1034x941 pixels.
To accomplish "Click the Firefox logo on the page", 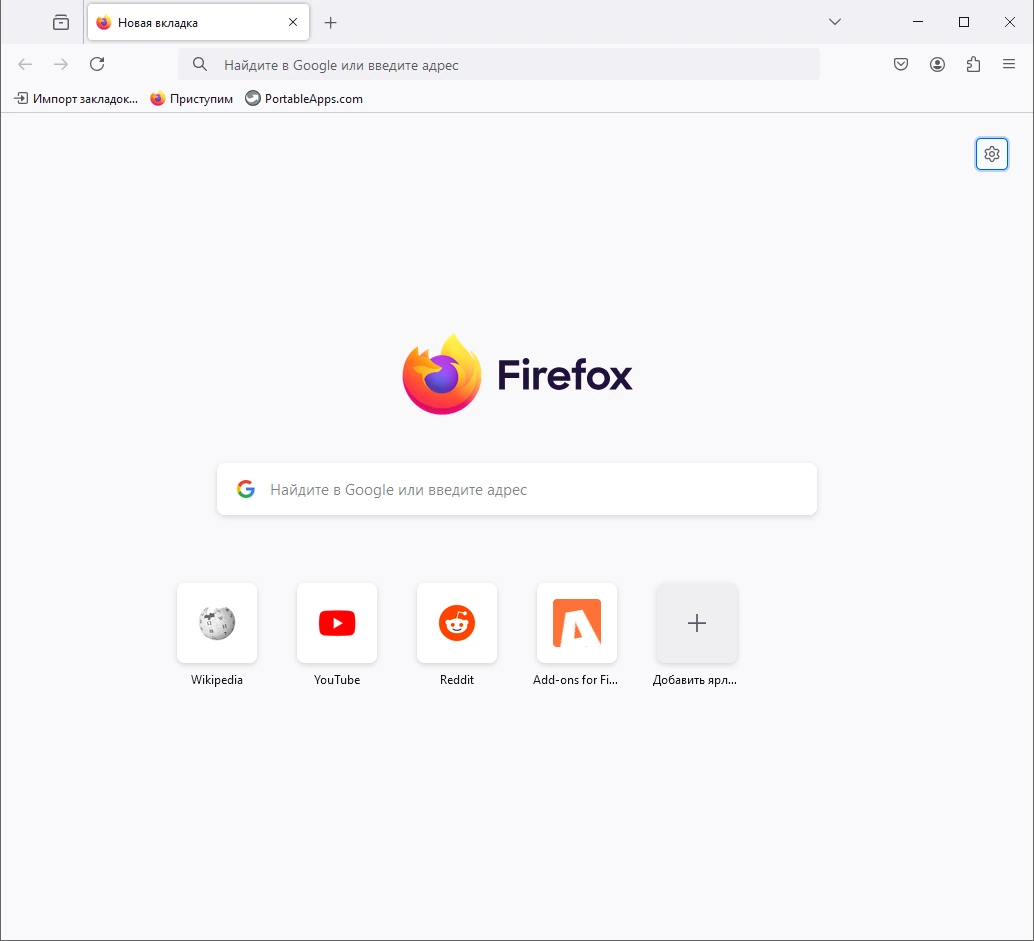I will point(517,375).
